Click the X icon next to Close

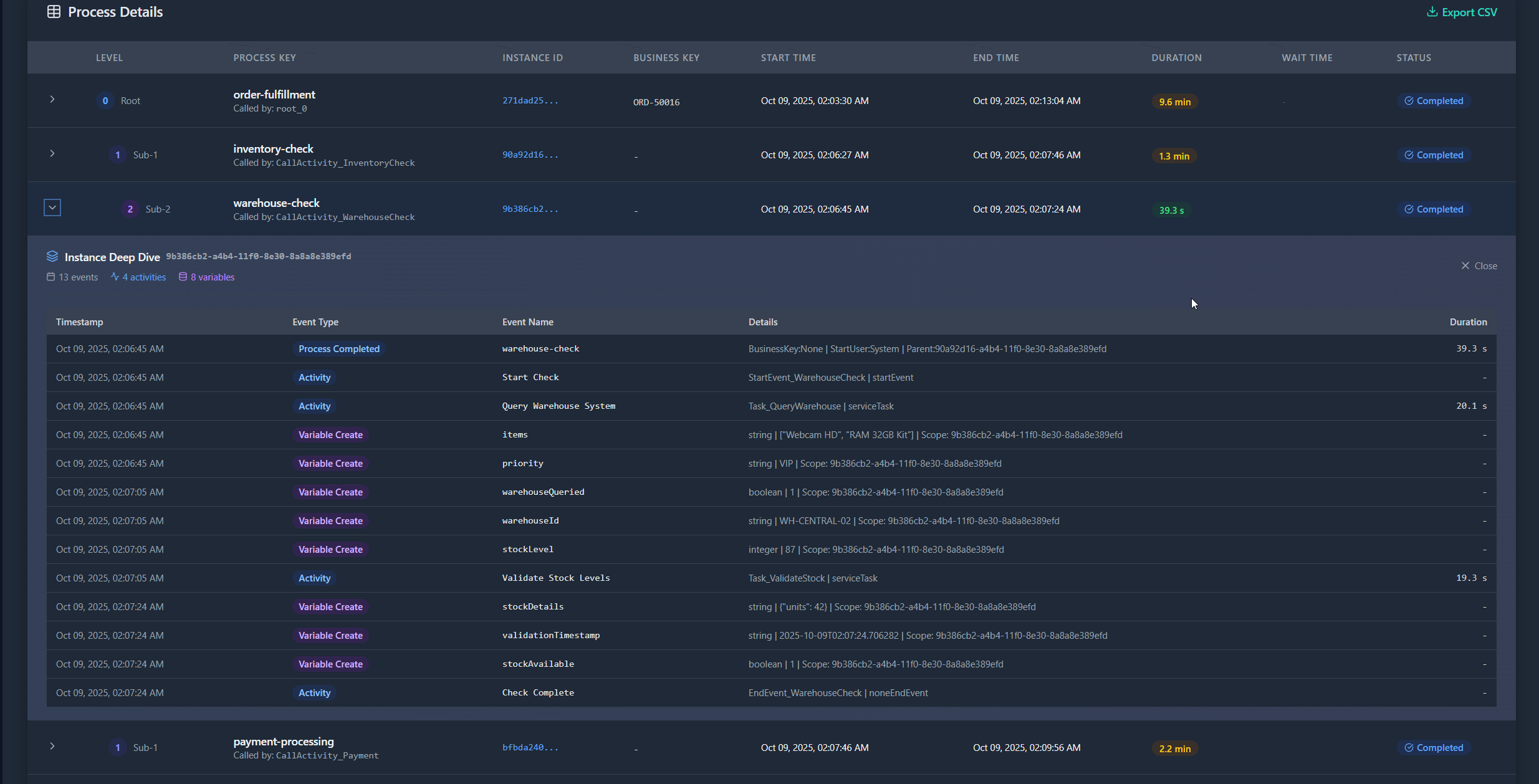(1465, 265)
